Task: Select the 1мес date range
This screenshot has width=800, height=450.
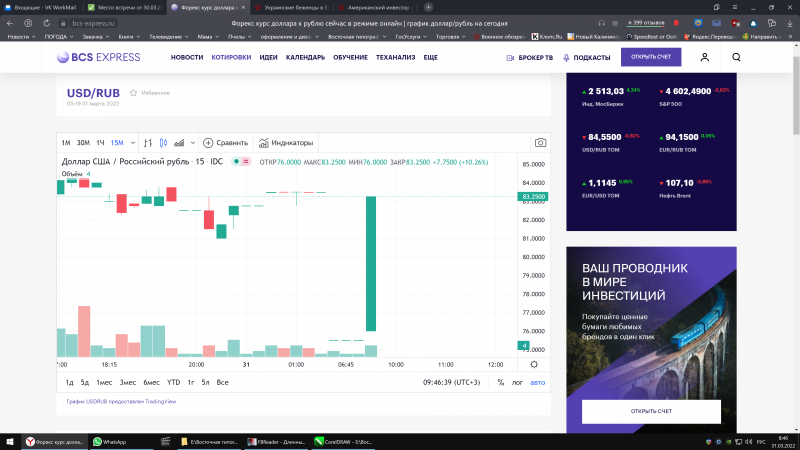Action: pyautogui.click(x=104, y=382)
